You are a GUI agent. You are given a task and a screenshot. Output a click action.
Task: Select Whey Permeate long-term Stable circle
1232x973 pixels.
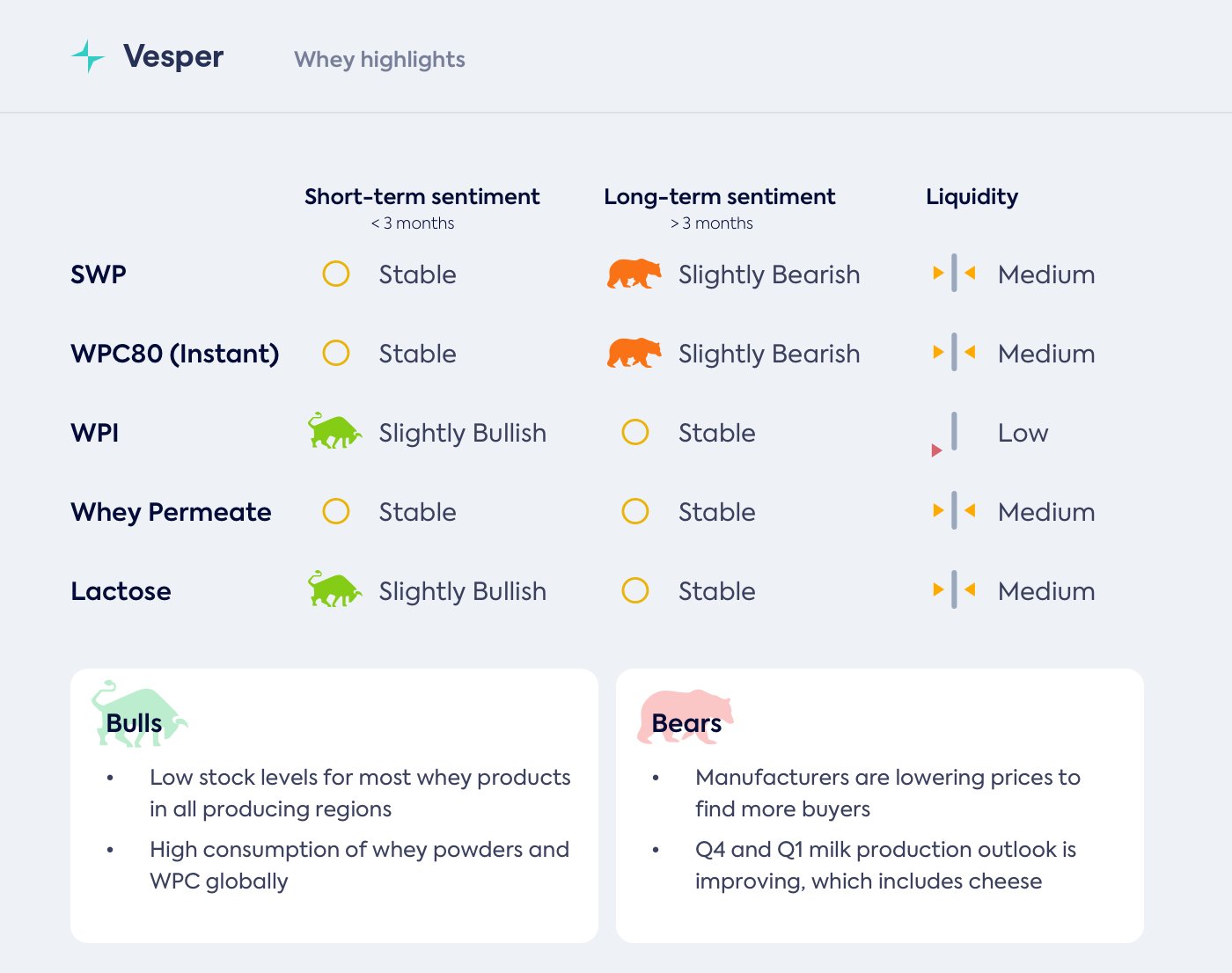[635, 512]
